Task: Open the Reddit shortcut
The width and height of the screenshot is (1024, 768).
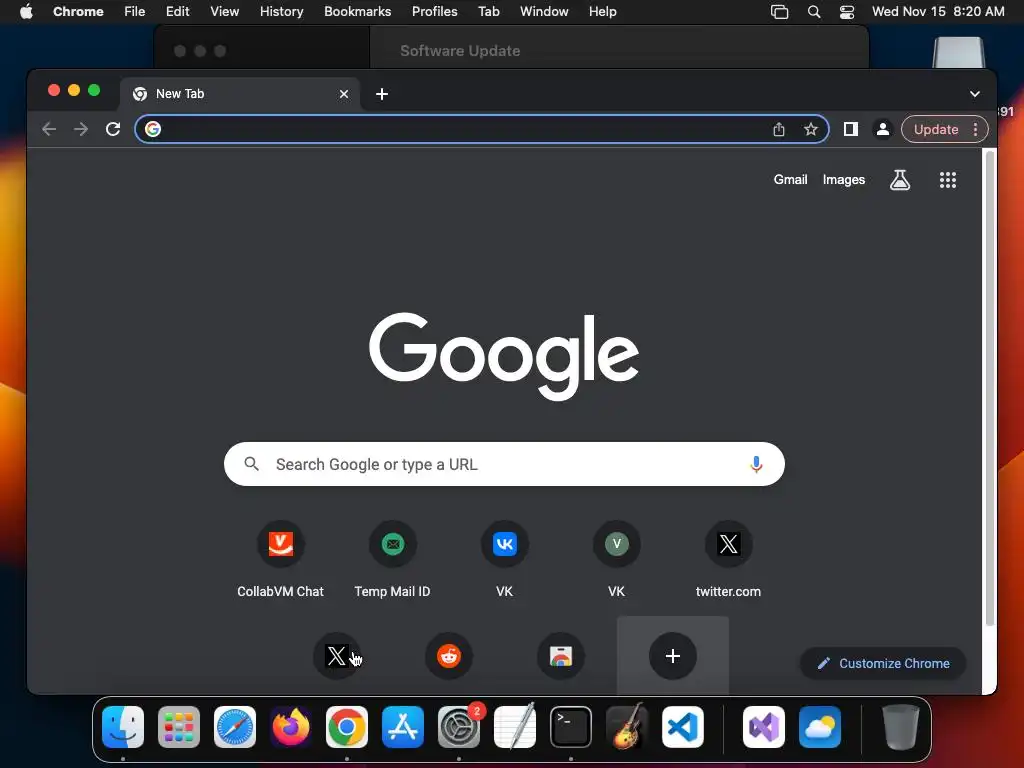Action: [x=449, y=656]
